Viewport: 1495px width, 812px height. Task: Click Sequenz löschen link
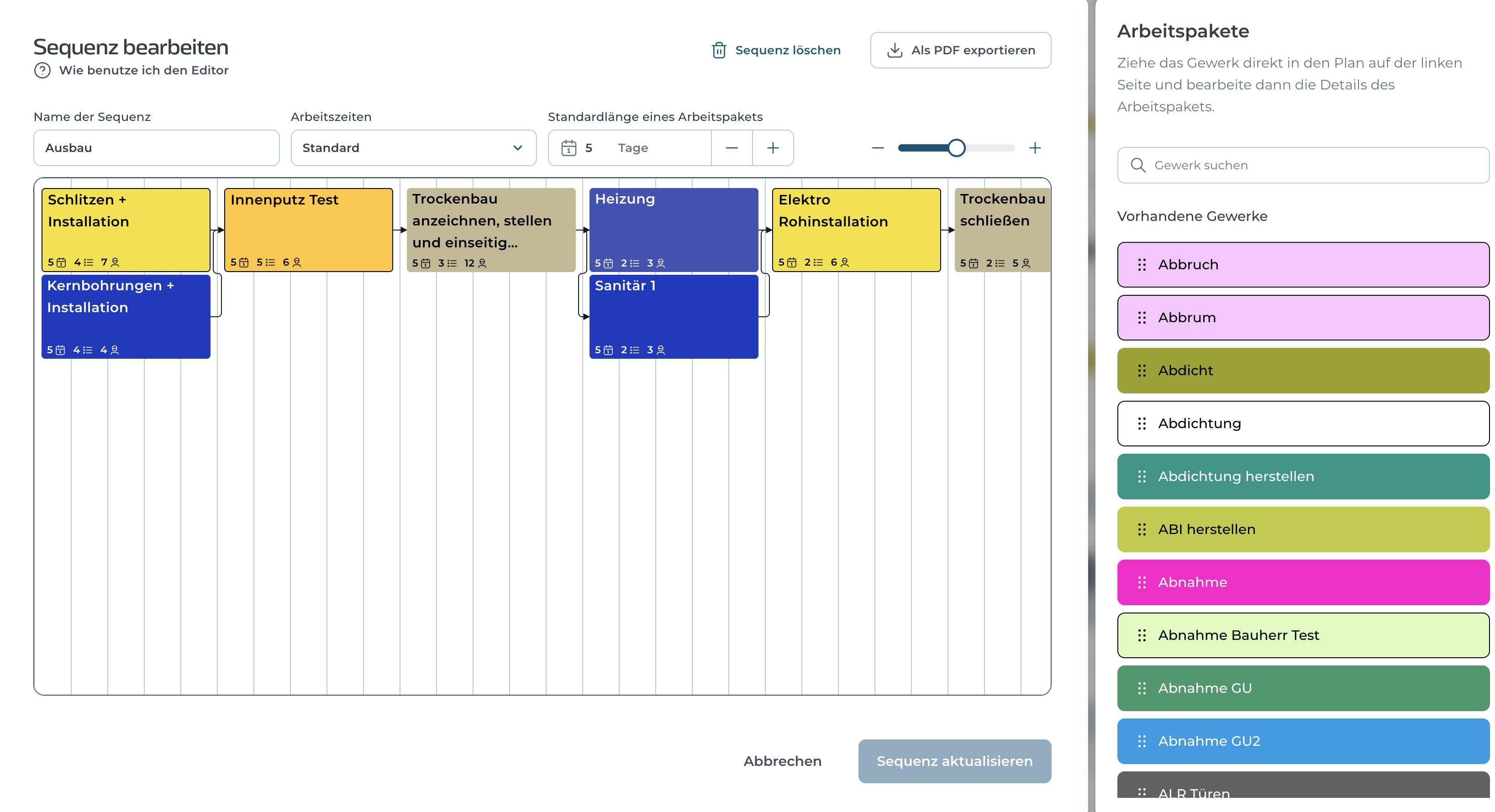click(x=776, y=51)
